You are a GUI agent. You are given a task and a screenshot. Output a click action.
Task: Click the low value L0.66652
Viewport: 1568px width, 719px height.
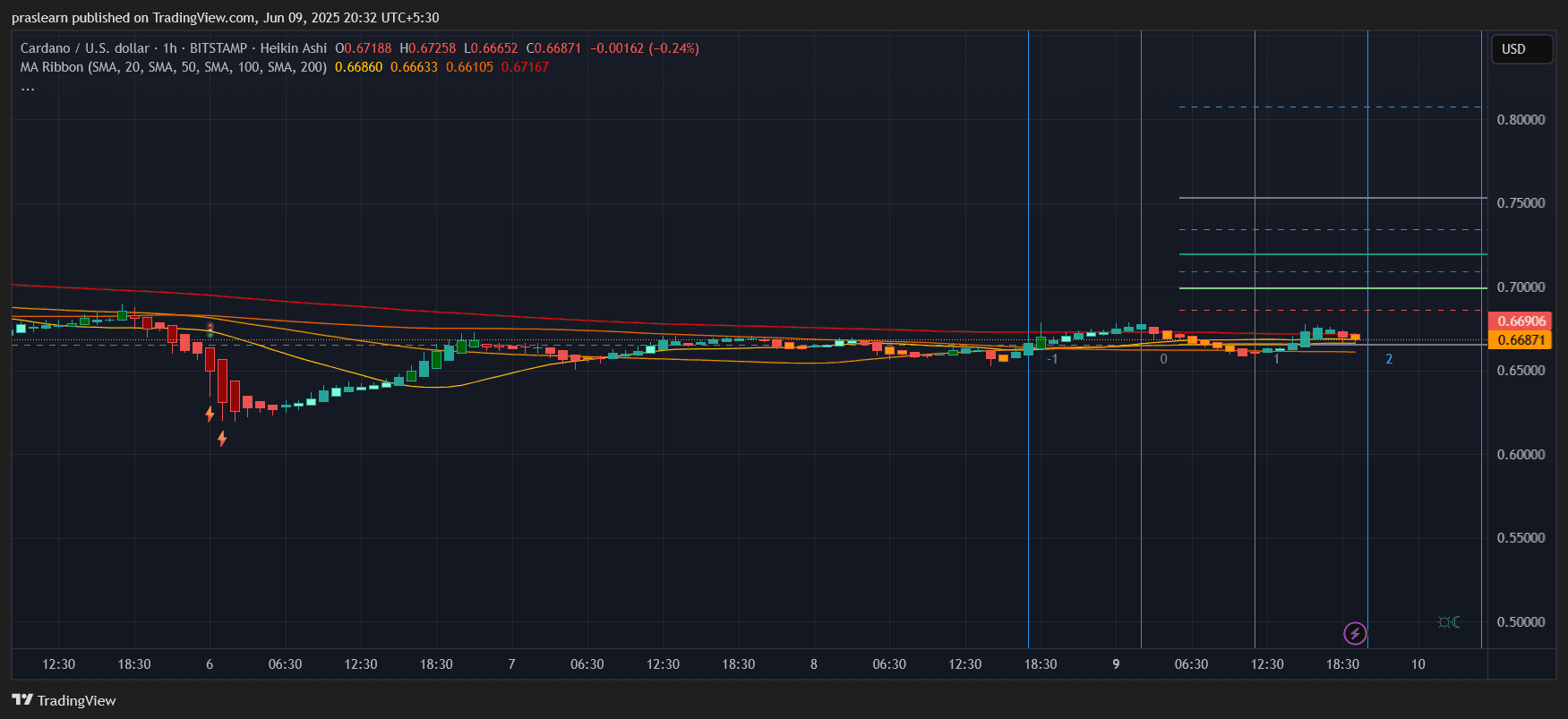(x=491, y=48)
